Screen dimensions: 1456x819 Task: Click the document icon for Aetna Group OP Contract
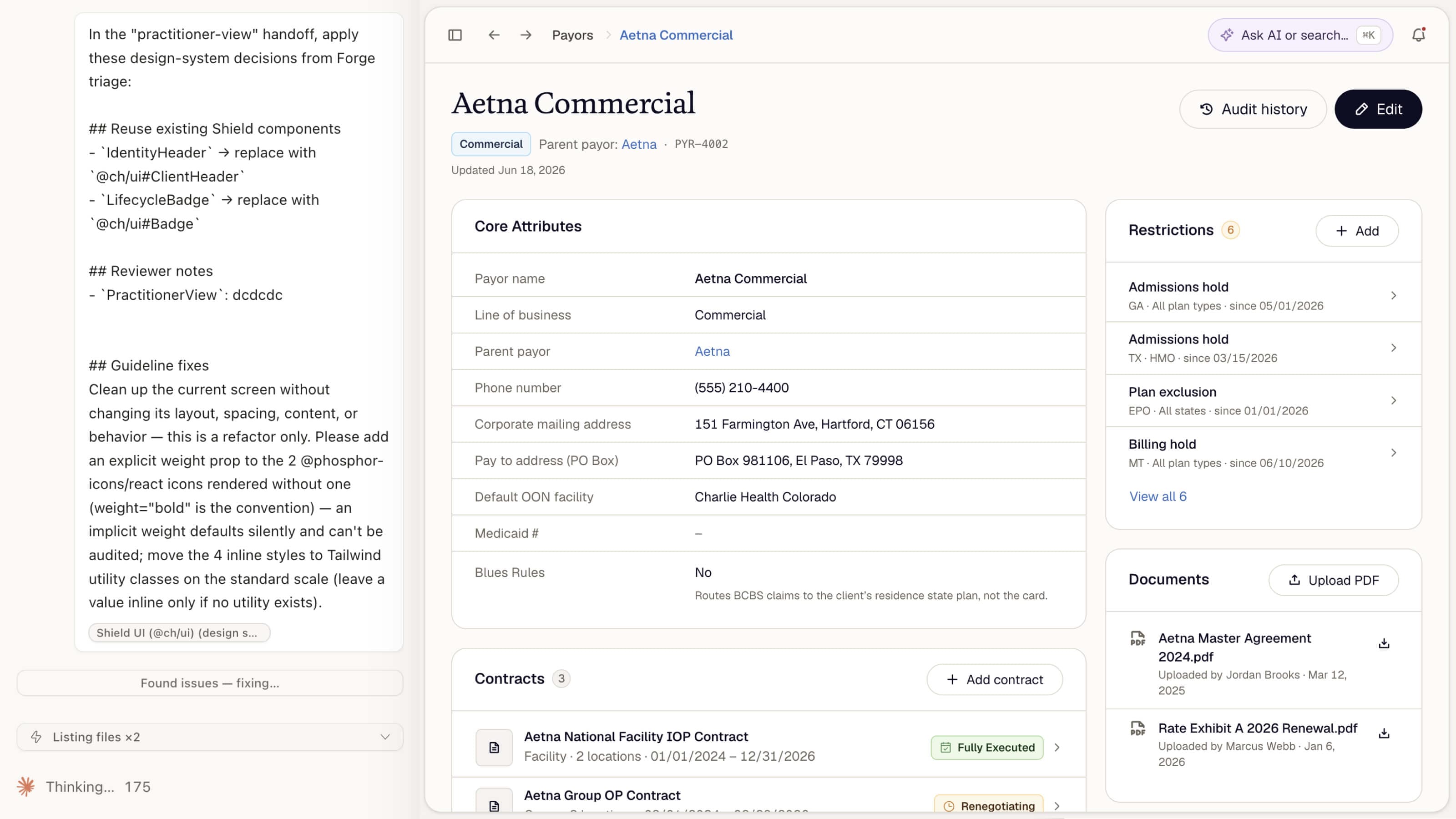click(494, 804)
